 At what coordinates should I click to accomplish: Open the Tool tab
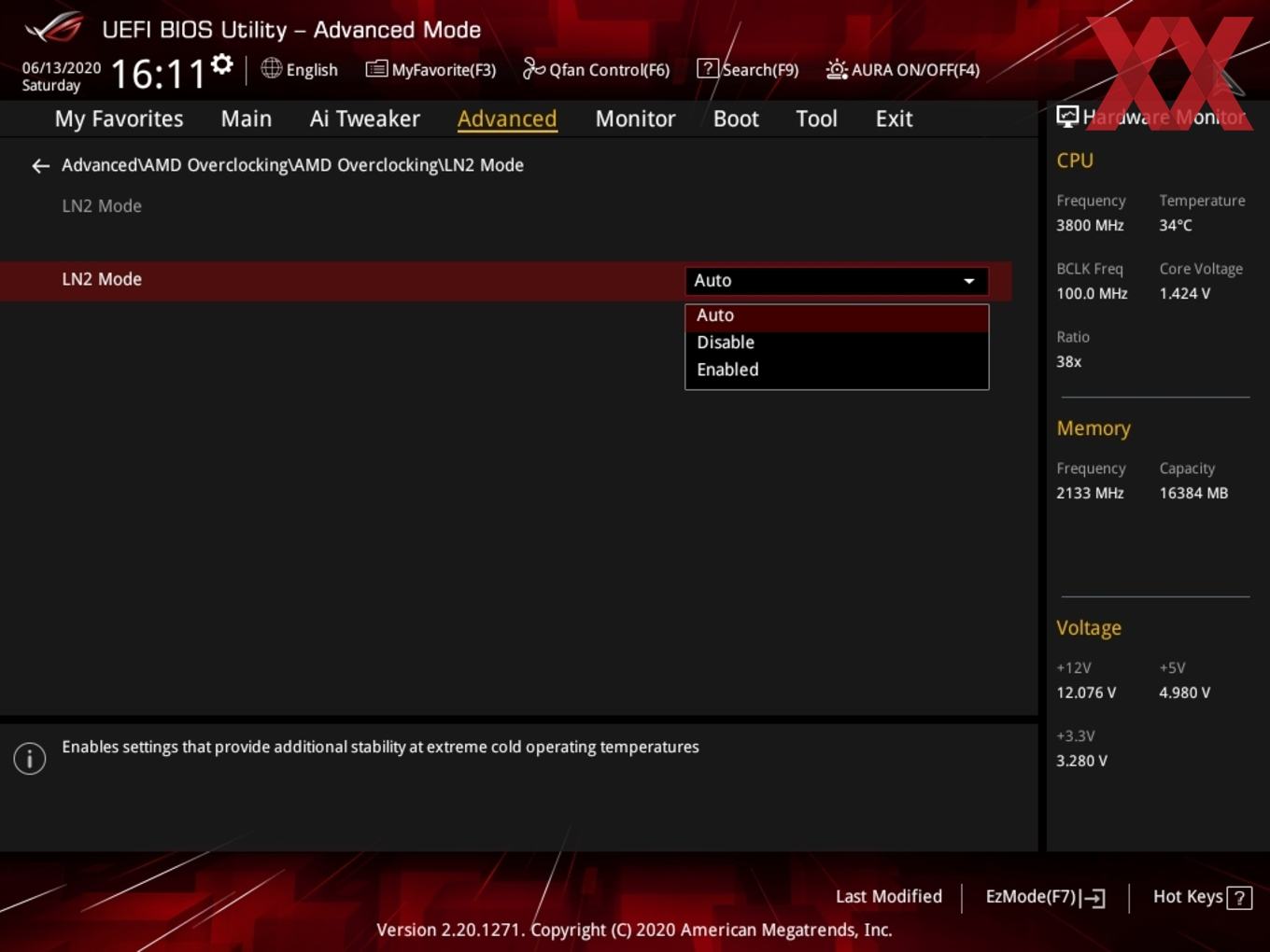[816, 119]
